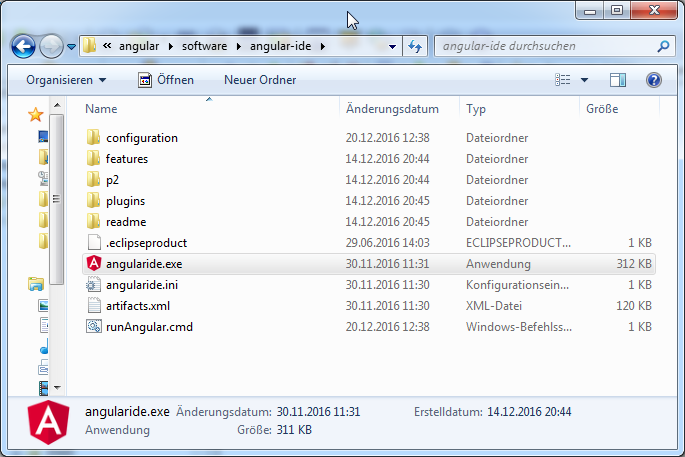Open the view options dropdown arrow
This screenshot has width=685, height=457.
(584, 80)
